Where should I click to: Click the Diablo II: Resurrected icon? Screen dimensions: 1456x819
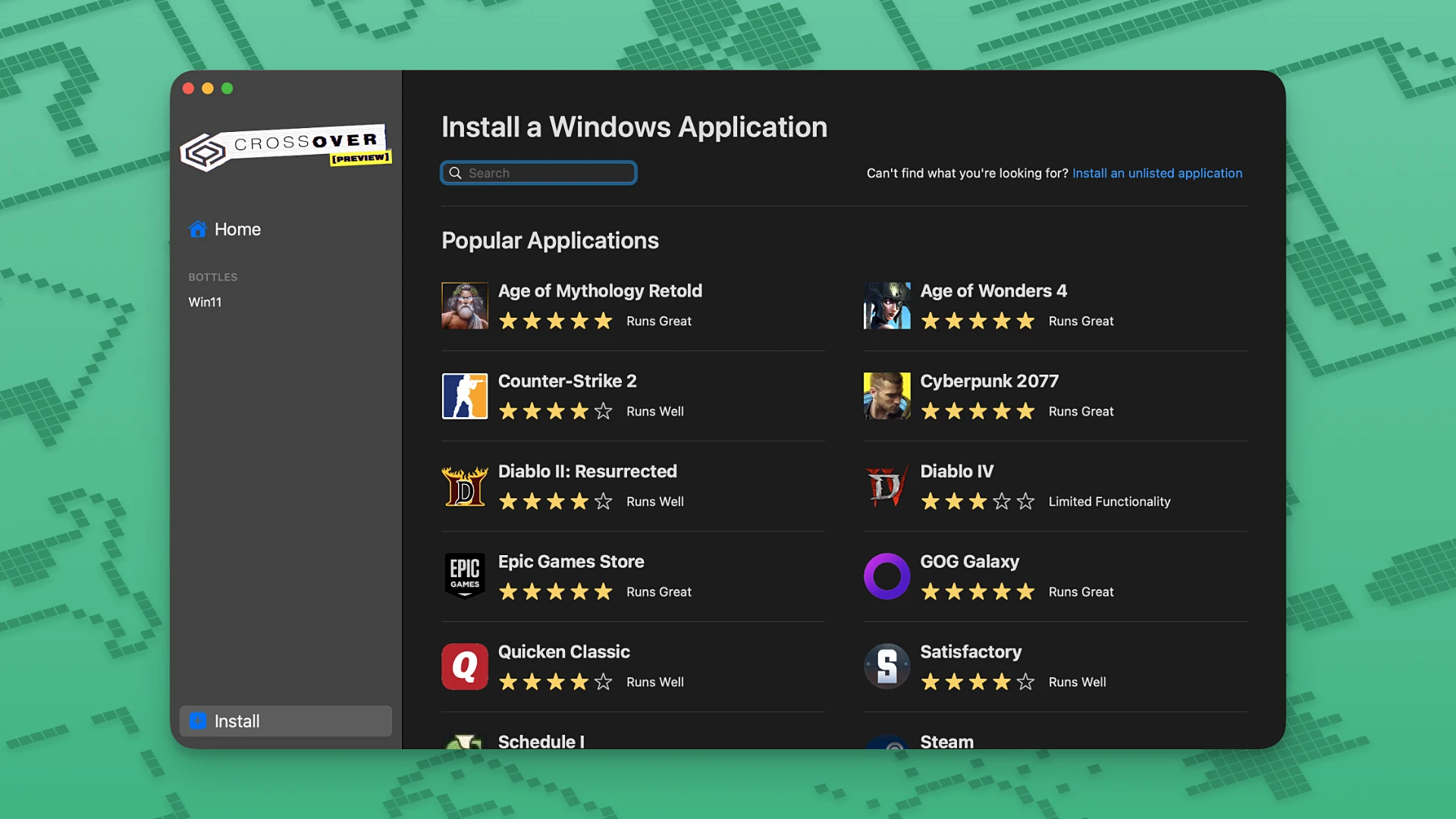(465, 487)
